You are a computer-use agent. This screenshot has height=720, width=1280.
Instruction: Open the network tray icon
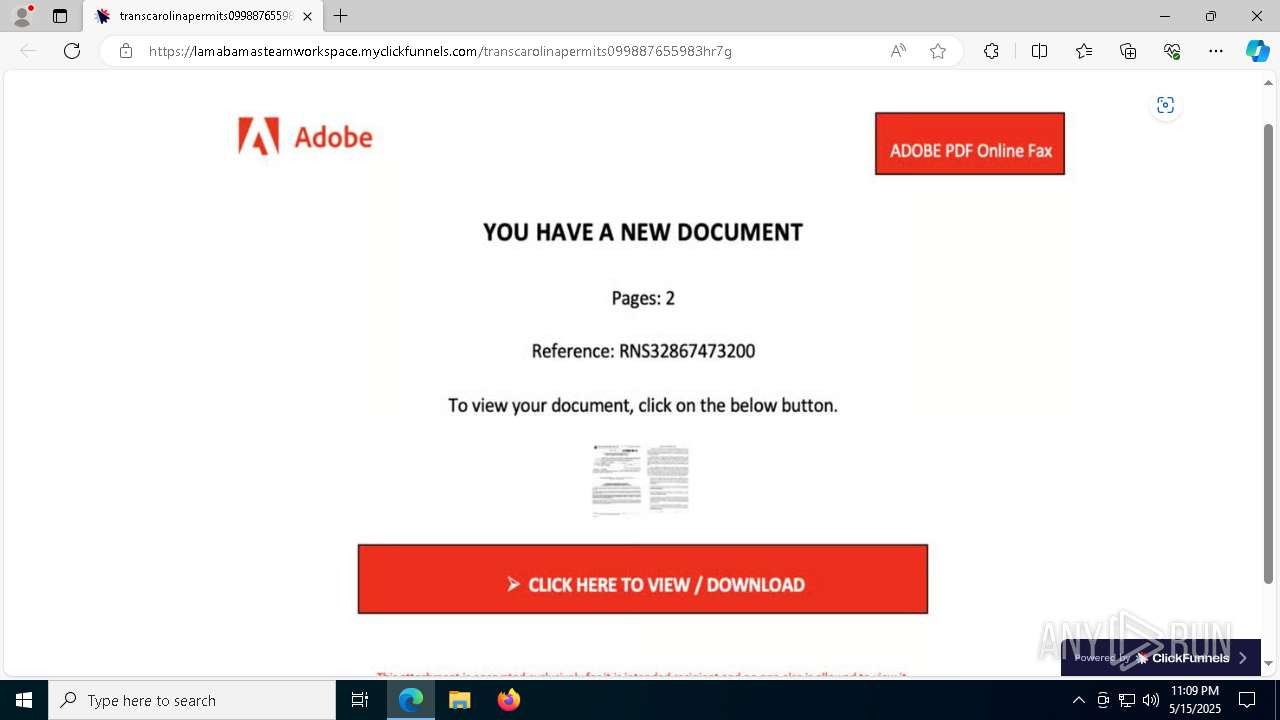point(1127,700)
